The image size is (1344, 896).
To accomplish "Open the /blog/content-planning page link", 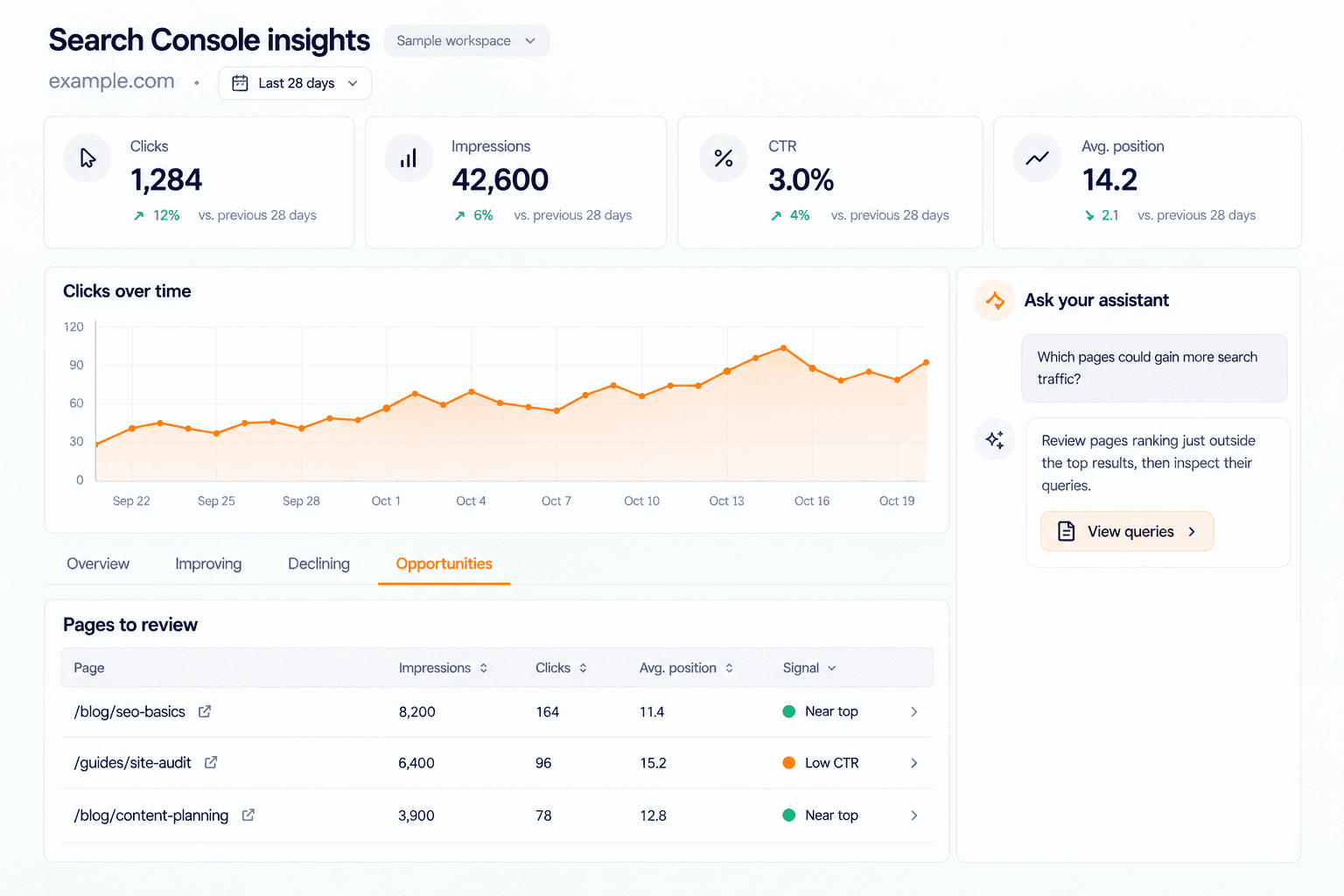I will (151, 815).
